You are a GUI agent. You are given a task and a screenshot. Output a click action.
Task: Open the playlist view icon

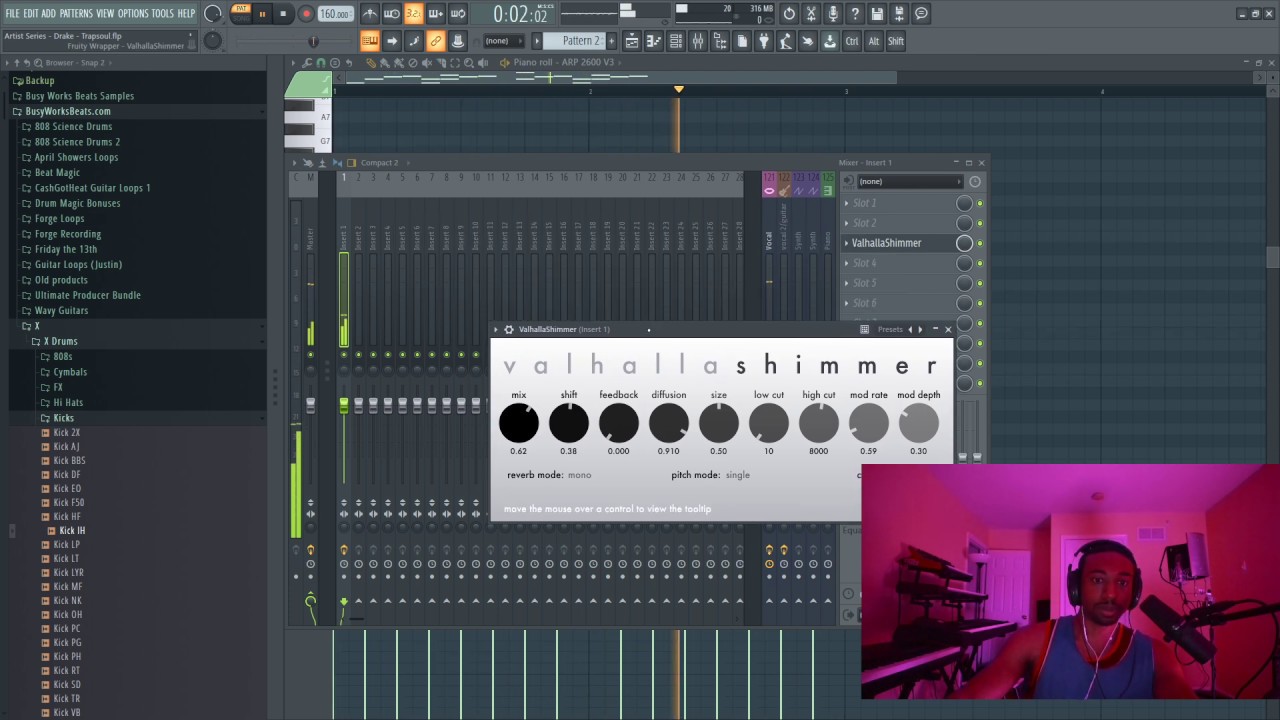[x=632, y=41]
